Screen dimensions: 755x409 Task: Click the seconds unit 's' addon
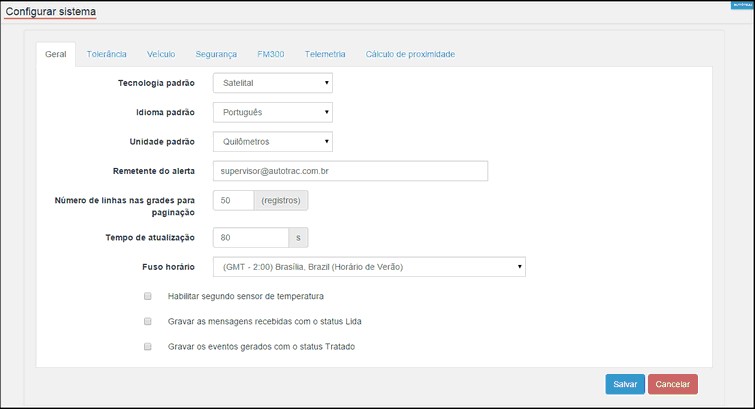coord(298,237)
